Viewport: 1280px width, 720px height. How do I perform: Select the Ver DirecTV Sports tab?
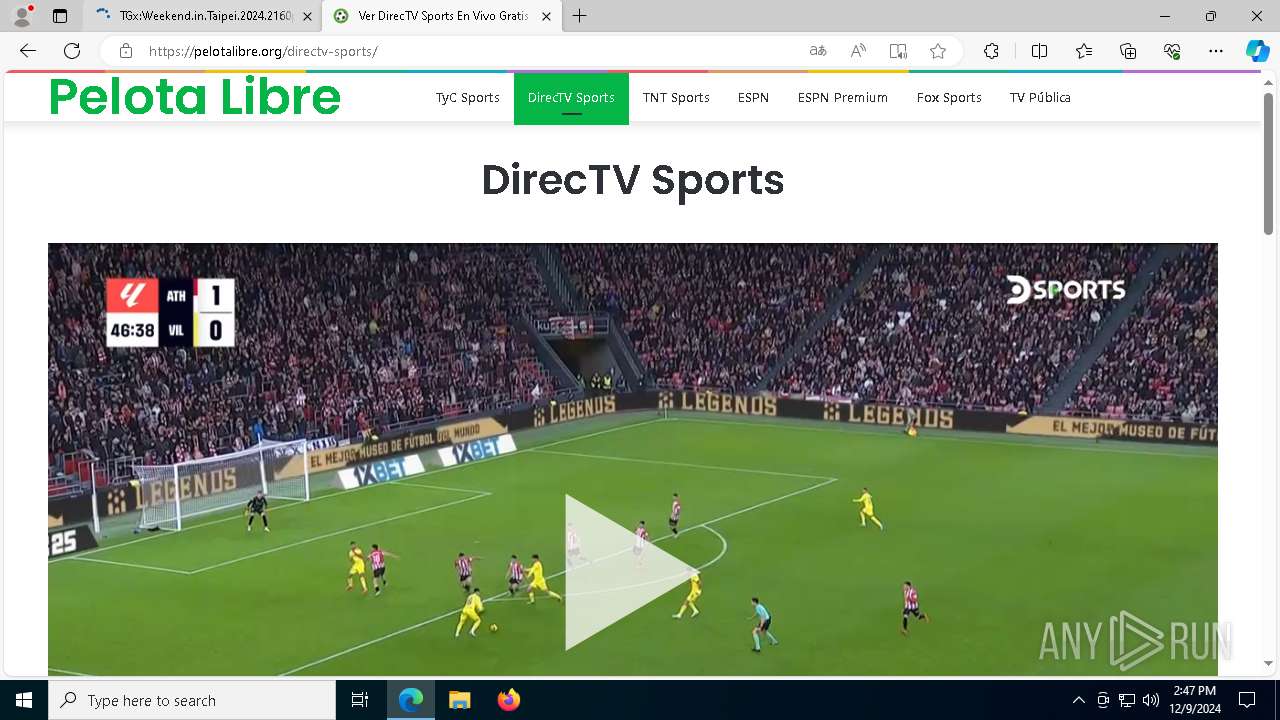point(441,16)
